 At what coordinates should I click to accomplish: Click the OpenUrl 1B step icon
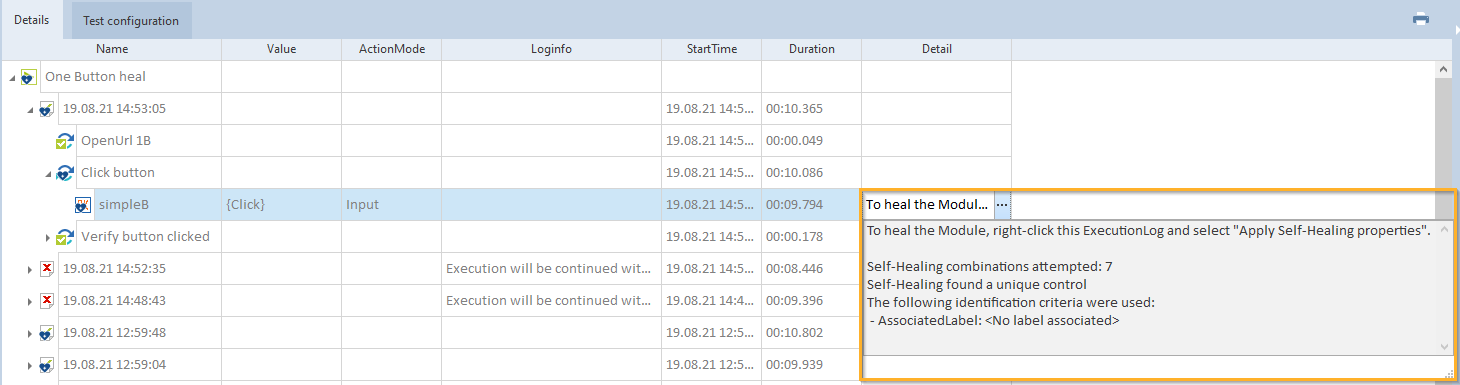click(x=65, y=141)
